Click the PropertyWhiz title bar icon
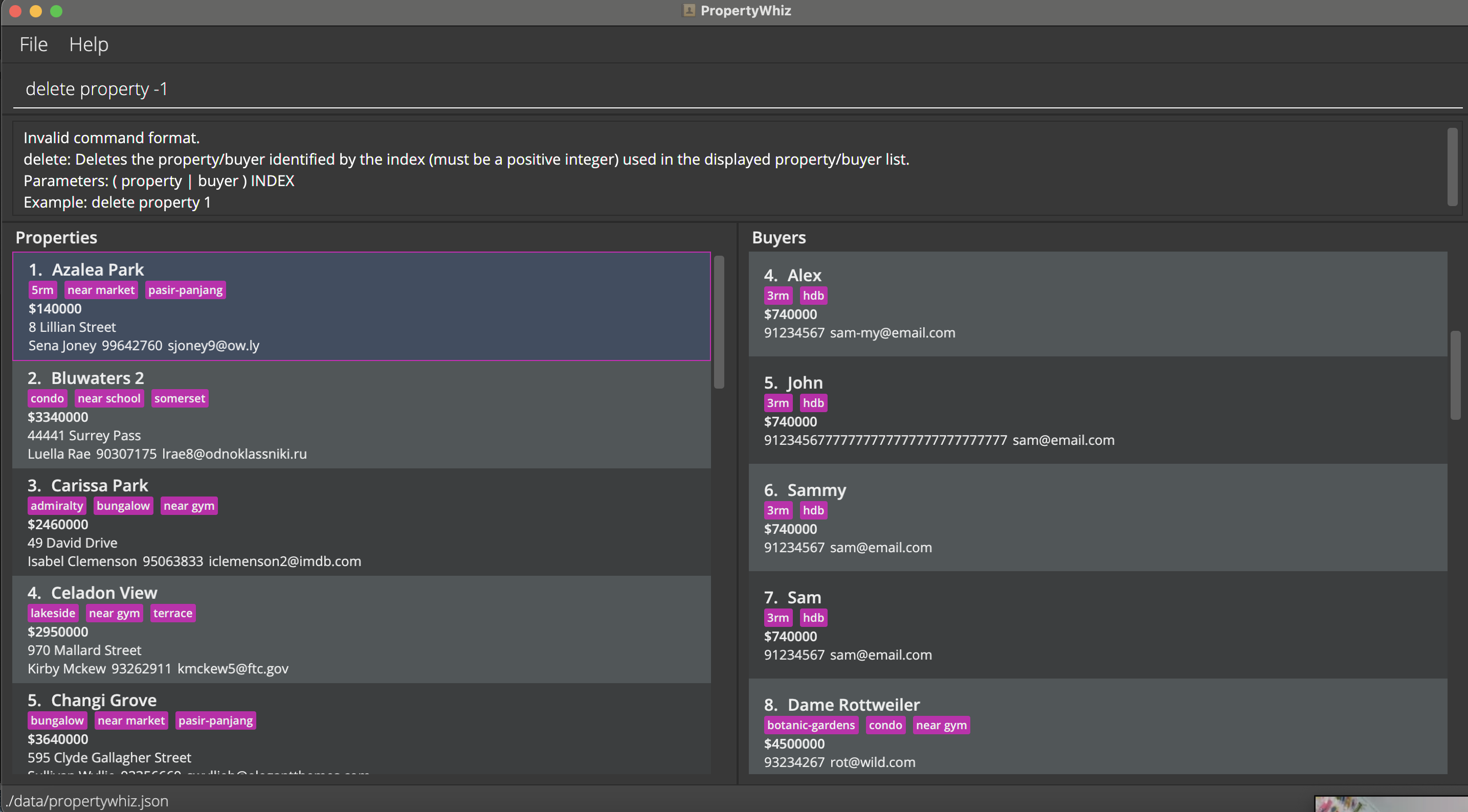 (x=688, y=10)
